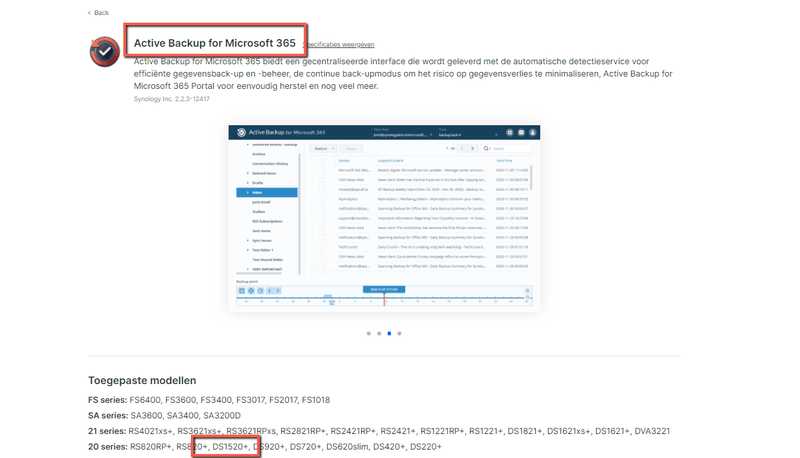Tick checkbox for support@cloudally row
The image size is (800, 458).
coord(322,218)
